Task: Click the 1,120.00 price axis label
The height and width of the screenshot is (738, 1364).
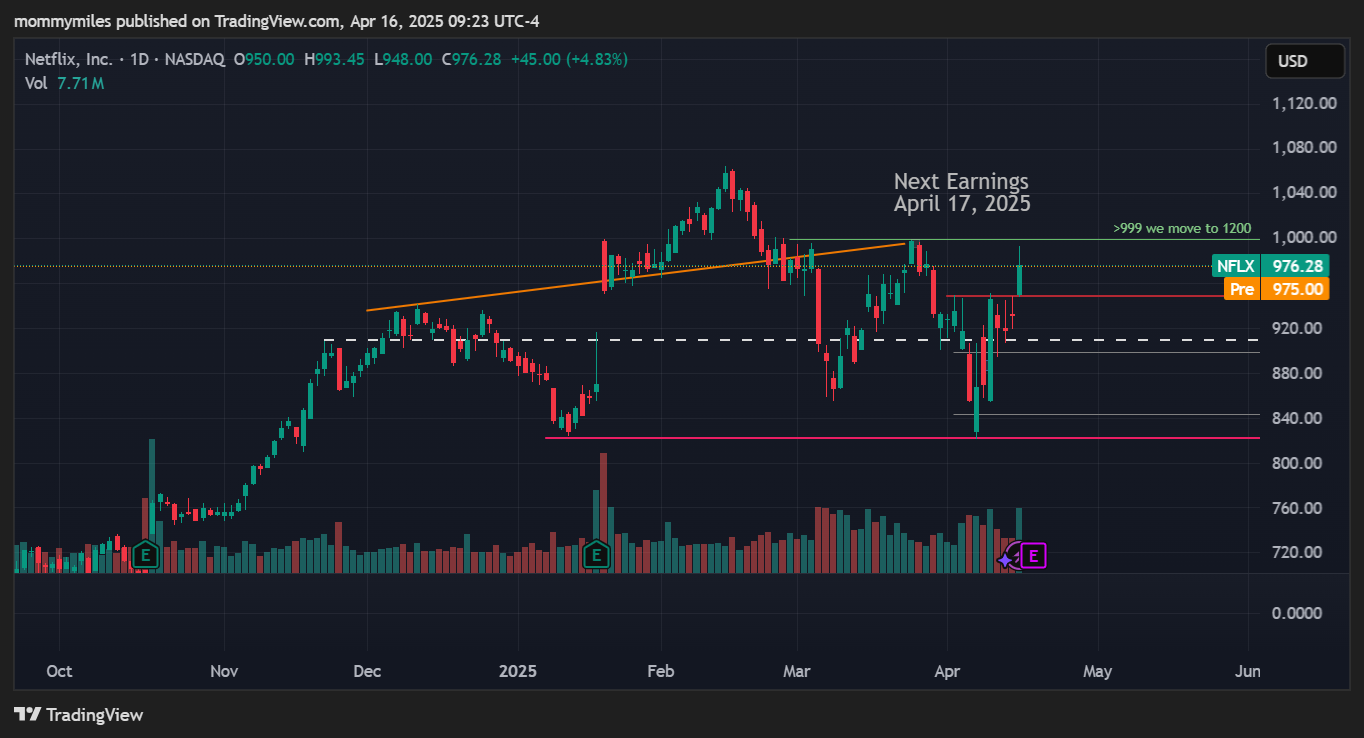Action: click(1304, 103)
